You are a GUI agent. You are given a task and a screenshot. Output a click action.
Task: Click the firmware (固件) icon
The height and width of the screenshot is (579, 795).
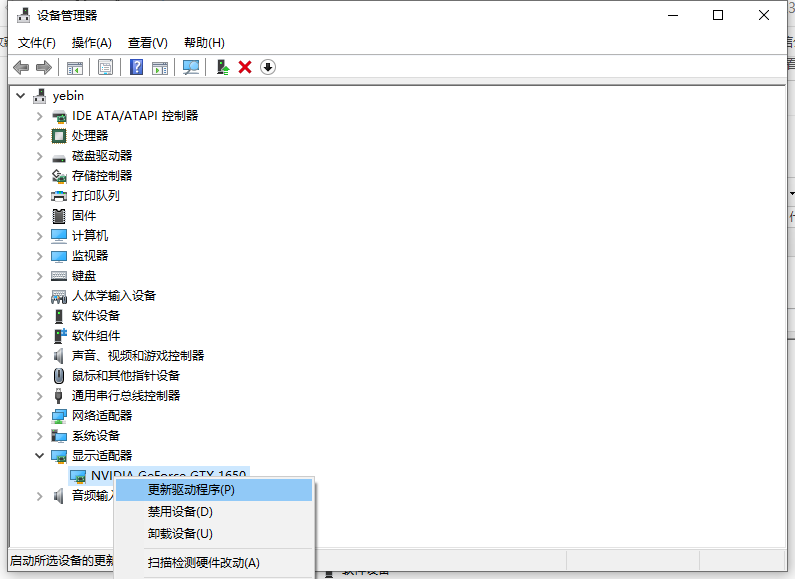(59, 216)
